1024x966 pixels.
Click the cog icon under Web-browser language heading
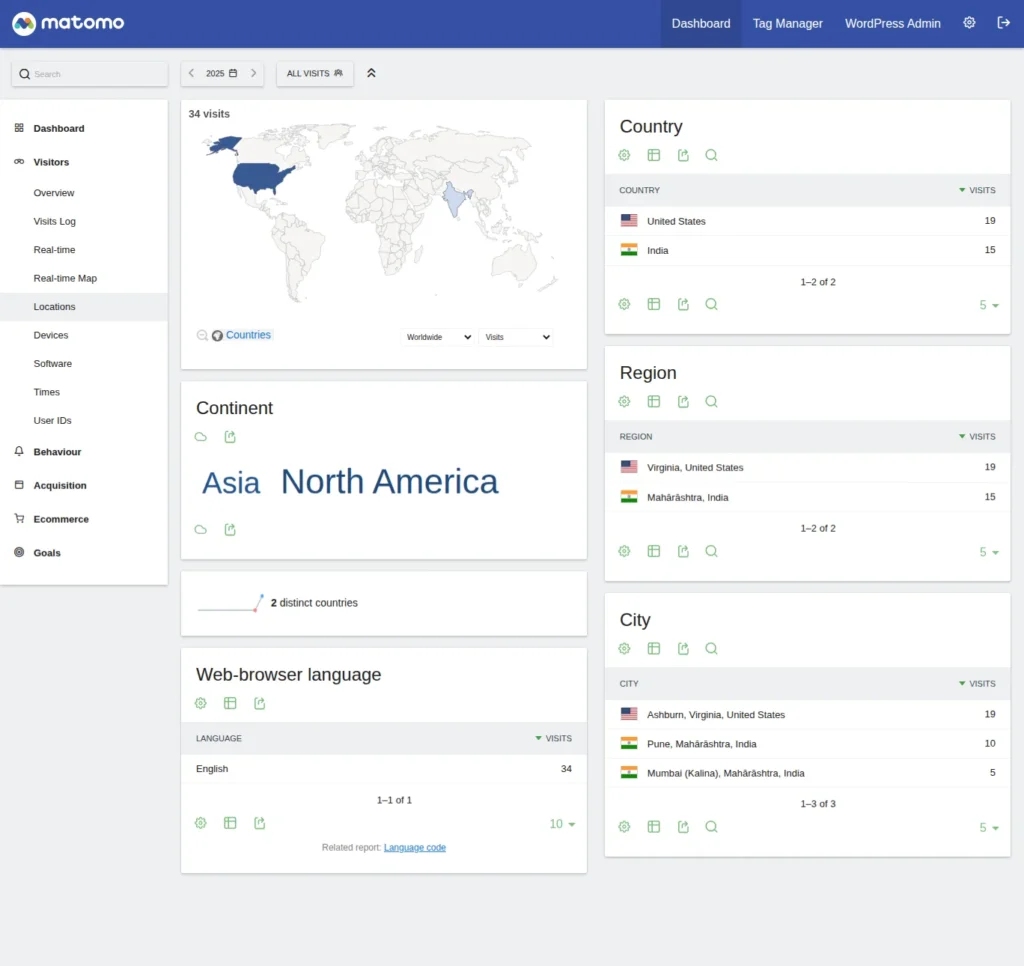[x=201, y=703]
